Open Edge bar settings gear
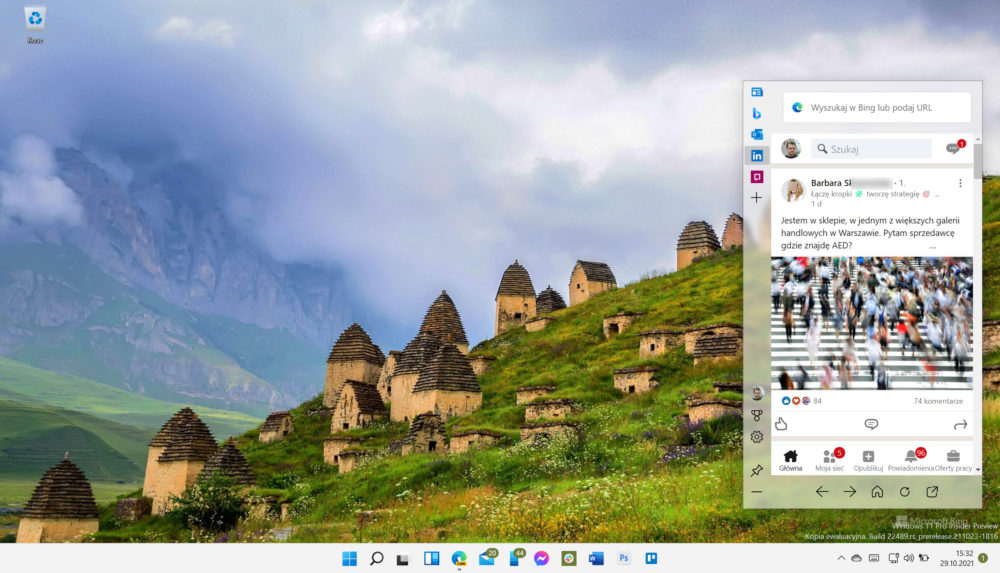This screenshot has height=573, width=1000. [757, 437]
